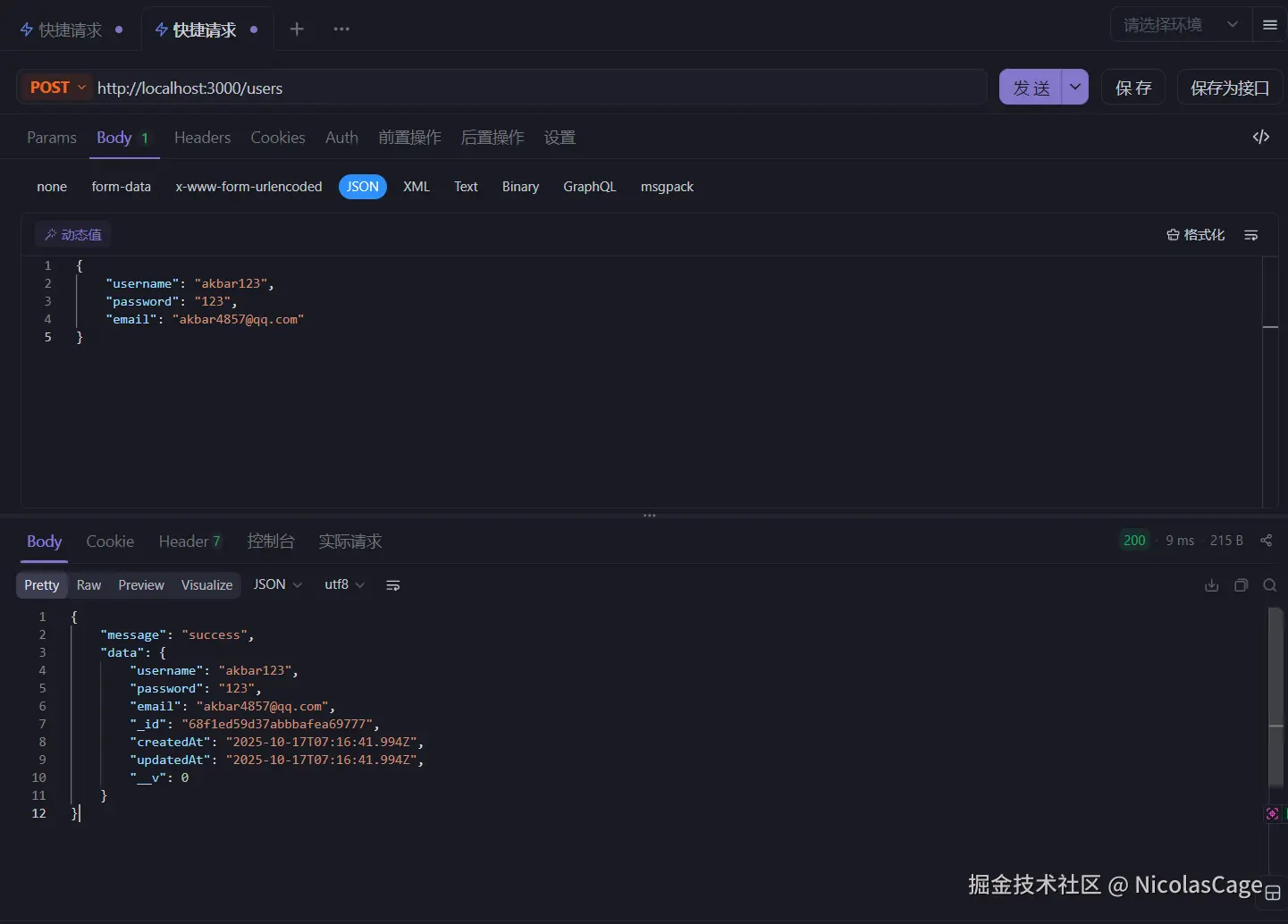Viewport: 1288px width, 924px height.
Task: Download the response body
Action: 1212,585
